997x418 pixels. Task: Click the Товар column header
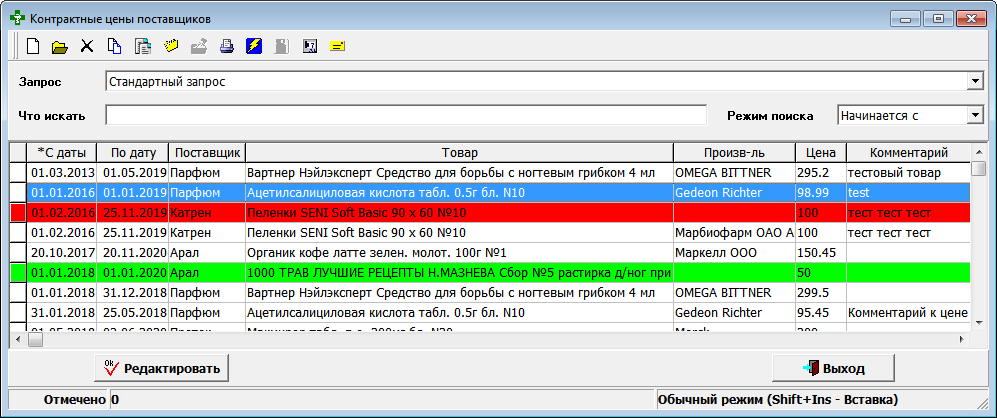click(460, 153)
